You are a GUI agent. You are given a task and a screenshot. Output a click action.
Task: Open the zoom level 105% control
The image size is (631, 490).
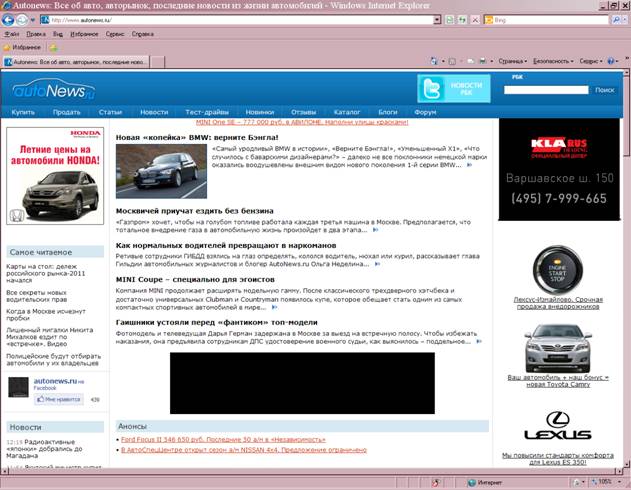tap(603, 482)
